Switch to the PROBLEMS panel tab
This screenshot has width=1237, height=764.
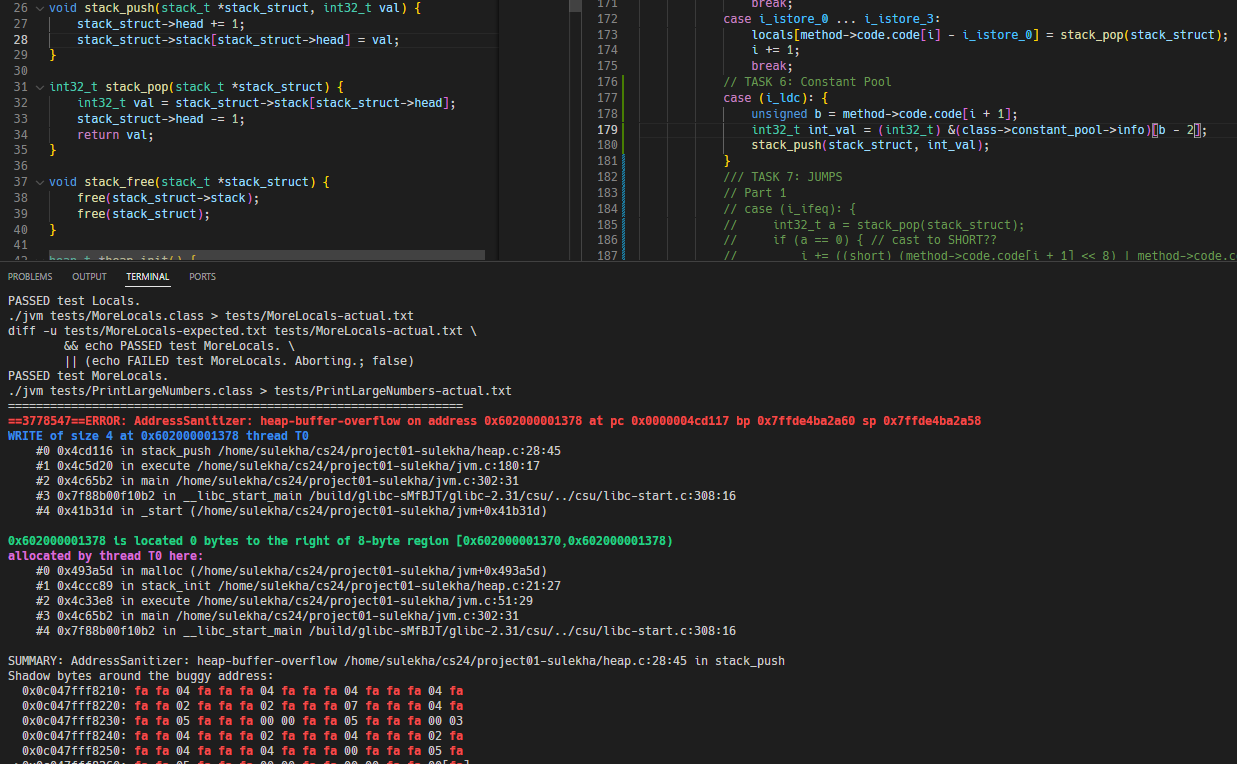[29, 277]
